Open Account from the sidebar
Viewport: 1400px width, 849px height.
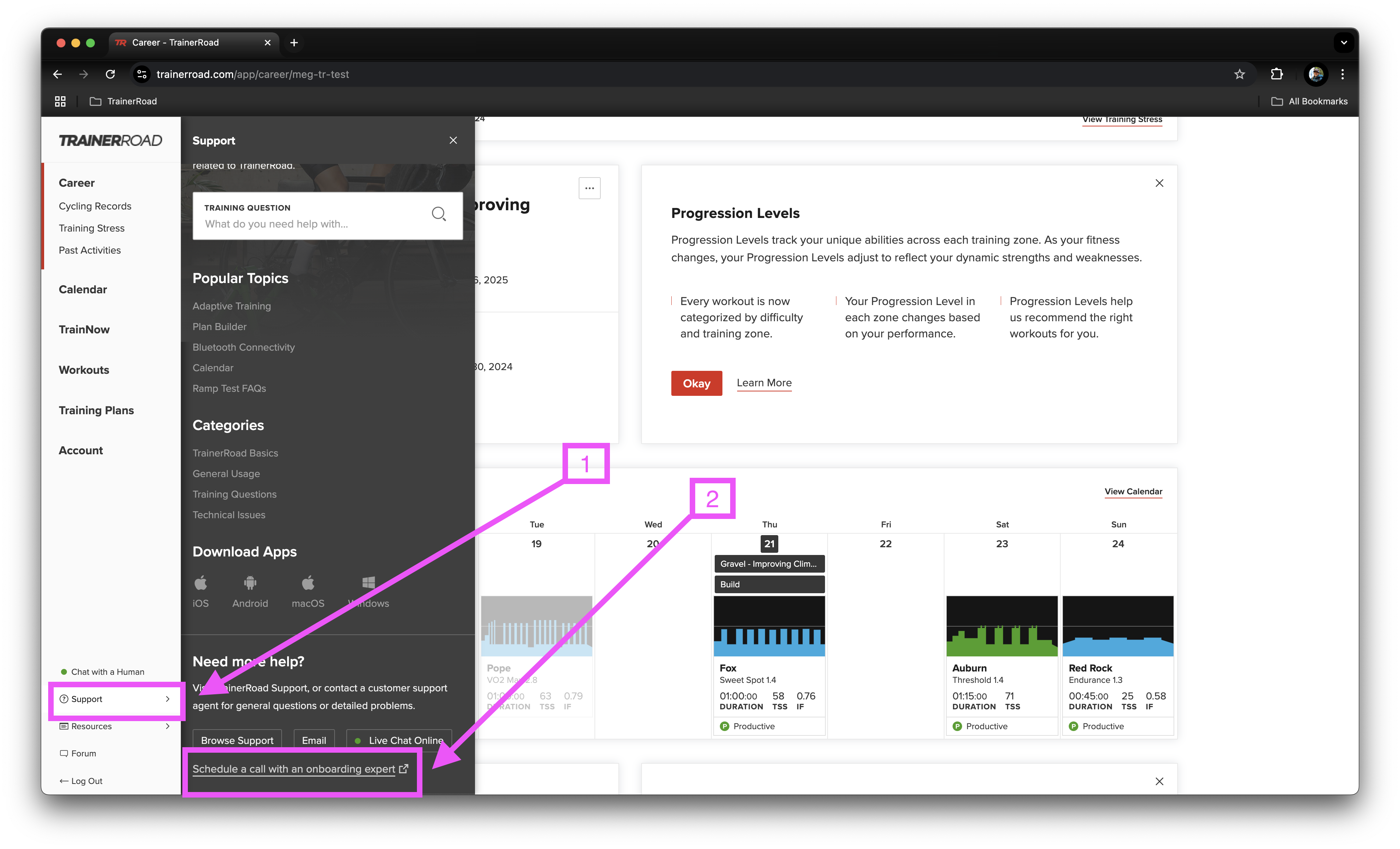click(x=81, y=451)
